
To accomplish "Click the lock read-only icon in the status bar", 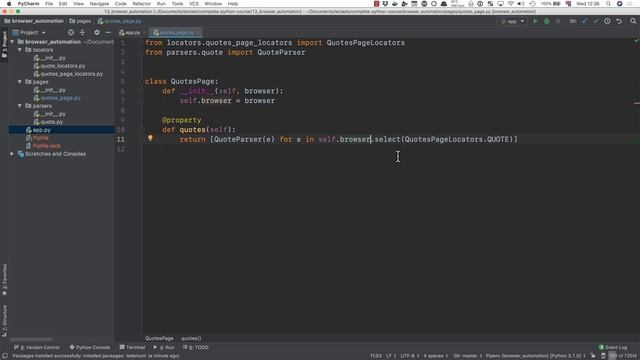I will tap(593, 356).
